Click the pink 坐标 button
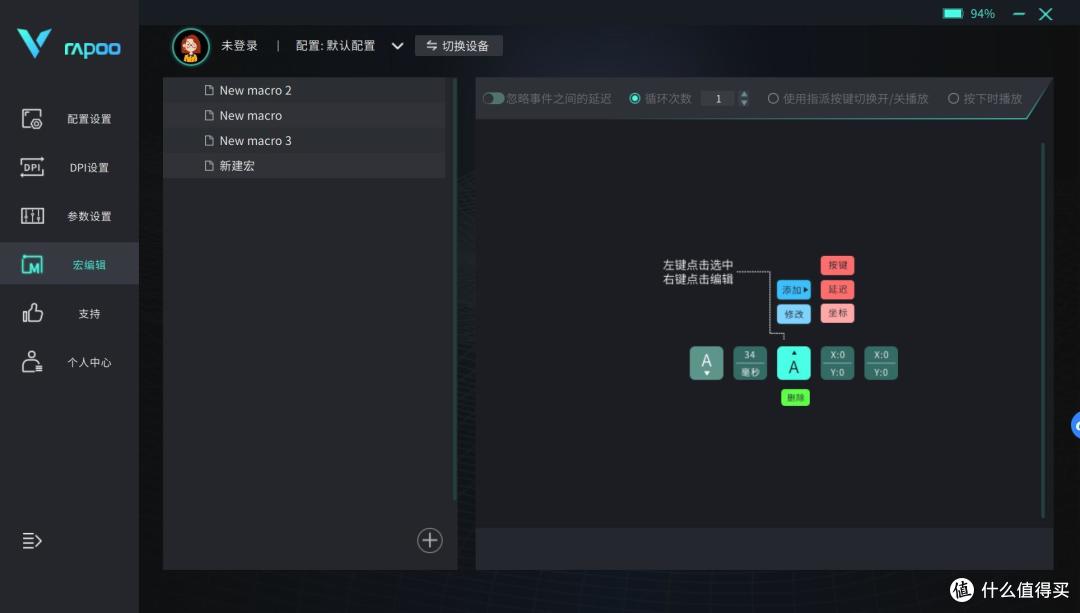The height and width of the screenshot is (613, 1080). [x=838, y=313]
